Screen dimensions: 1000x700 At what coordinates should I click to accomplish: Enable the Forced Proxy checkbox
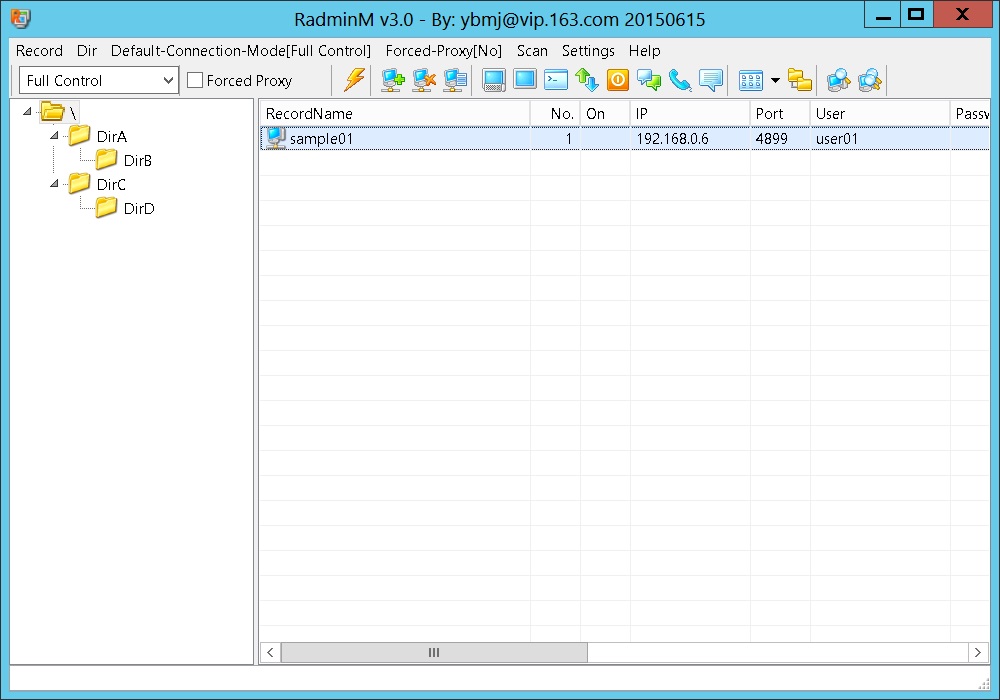(195, 80)
